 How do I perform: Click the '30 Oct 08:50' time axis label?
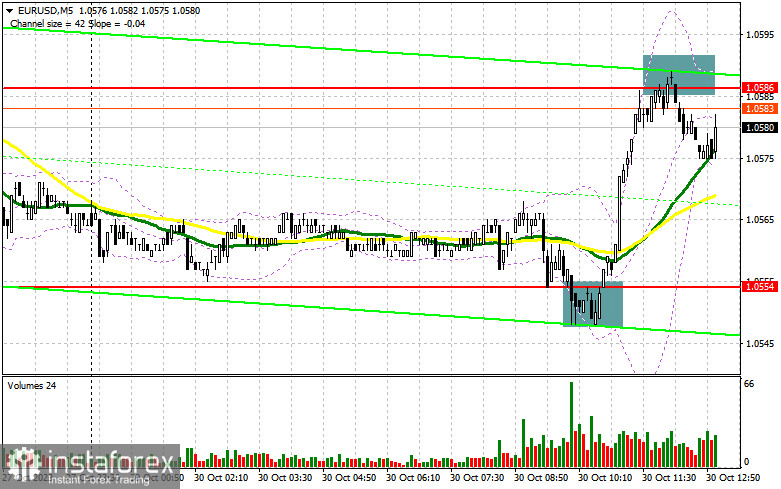pyautogui.click(x=541, y=478)
